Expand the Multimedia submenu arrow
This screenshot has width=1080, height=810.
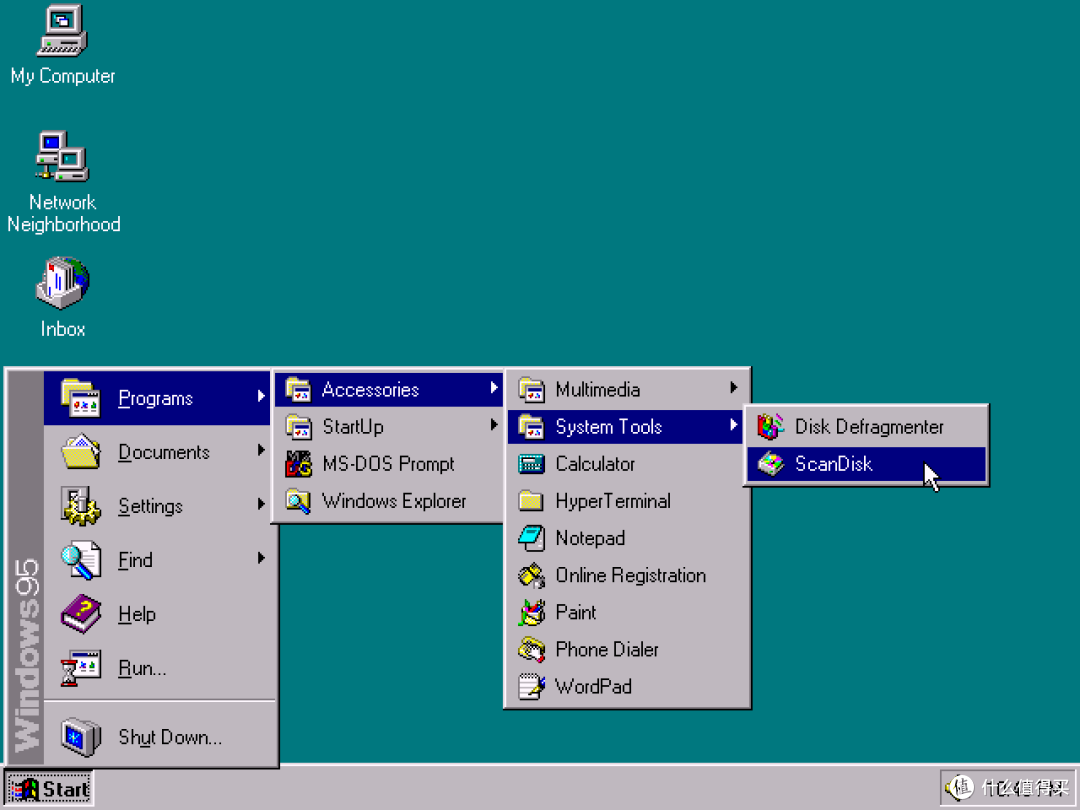click(x=734, y=388)
